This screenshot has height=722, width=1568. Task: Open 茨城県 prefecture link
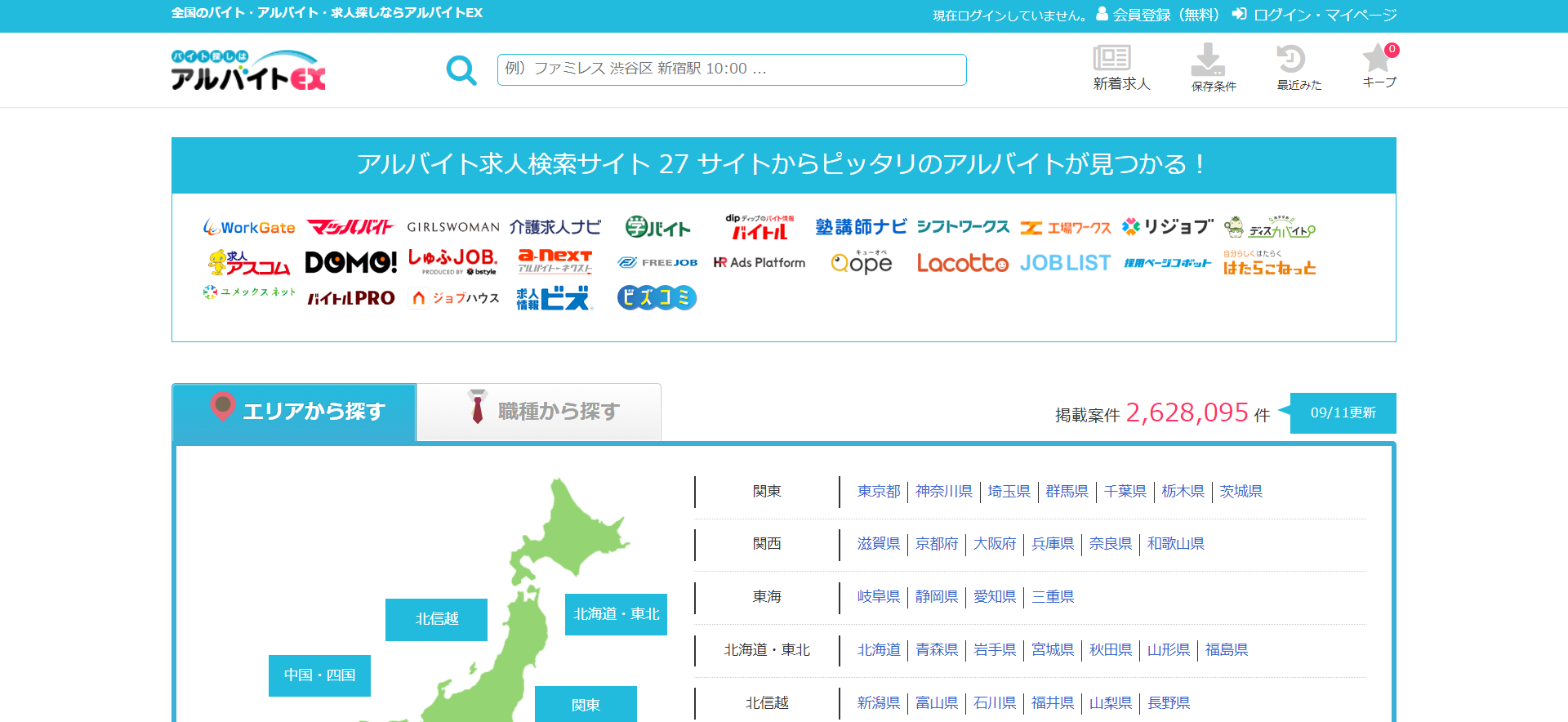click(1241, 491)
